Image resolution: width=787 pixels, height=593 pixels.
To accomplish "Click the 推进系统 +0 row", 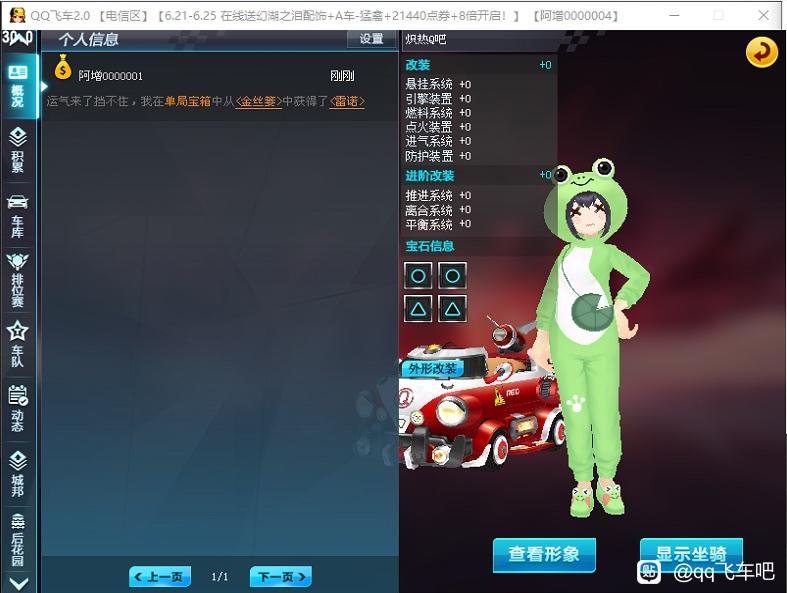I will [x=438, y=195].
